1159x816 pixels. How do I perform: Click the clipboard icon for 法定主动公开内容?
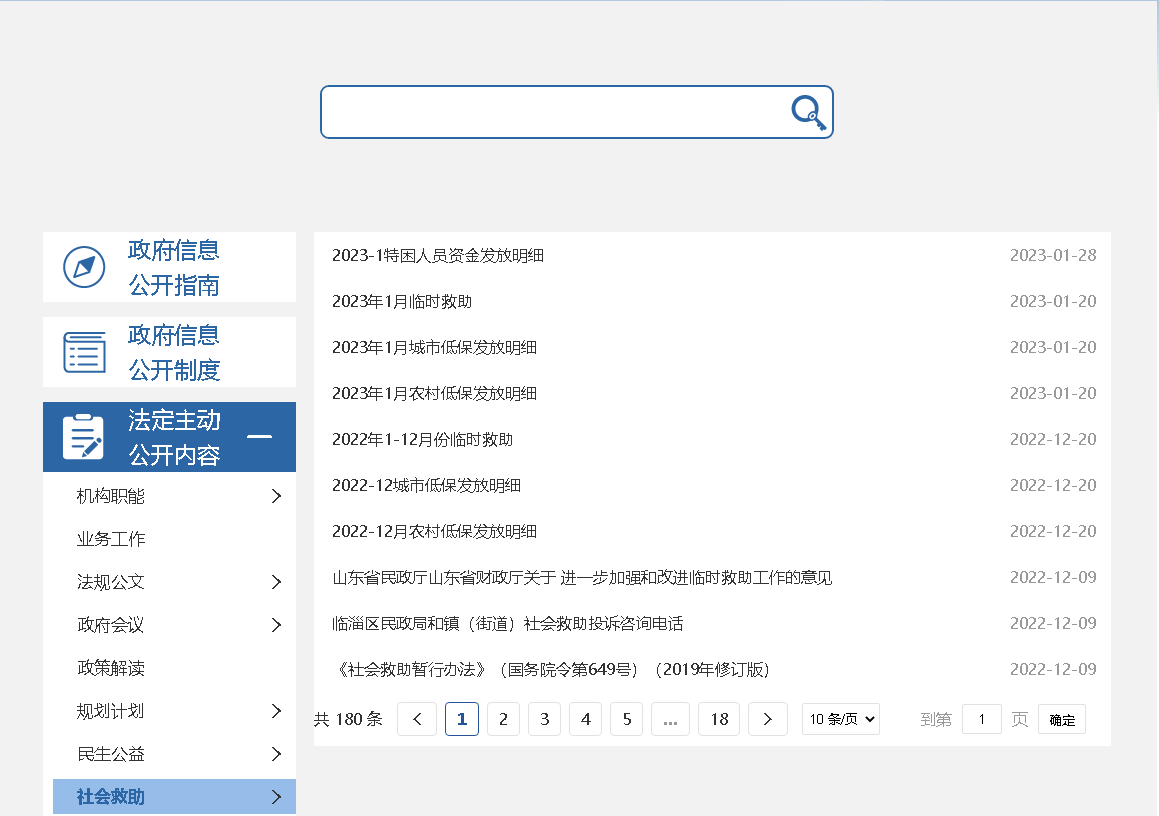click(x=84, y=437)
